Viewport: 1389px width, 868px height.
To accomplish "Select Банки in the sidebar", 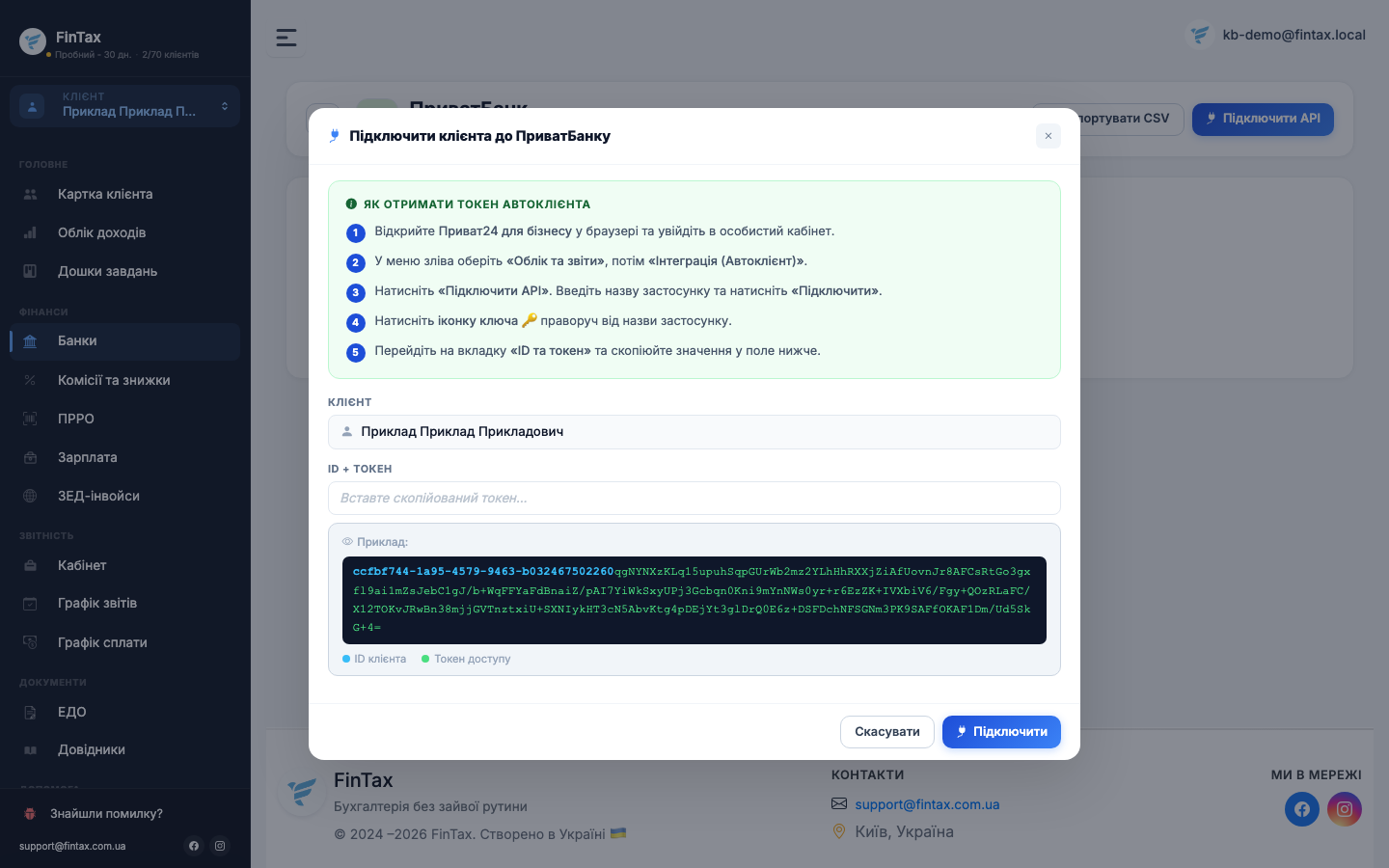I will pyautogui.click(x=124, y=341).
